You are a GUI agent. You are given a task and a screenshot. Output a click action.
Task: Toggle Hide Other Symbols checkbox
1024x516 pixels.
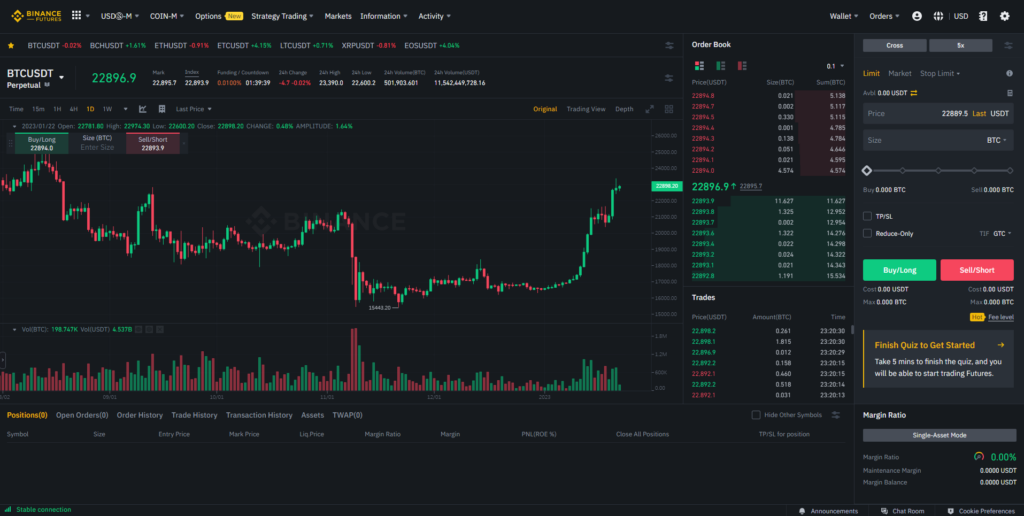(756, 415)
